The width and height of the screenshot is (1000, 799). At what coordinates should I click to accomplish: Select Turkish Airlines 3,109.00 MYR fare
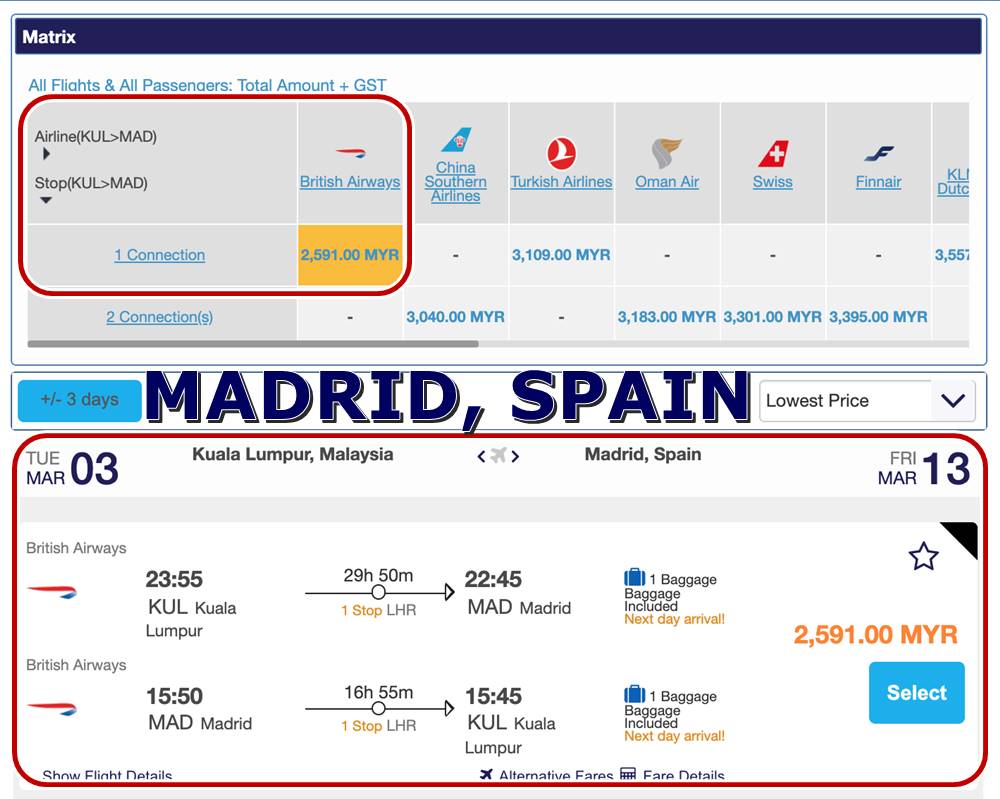tap(561, 255)
